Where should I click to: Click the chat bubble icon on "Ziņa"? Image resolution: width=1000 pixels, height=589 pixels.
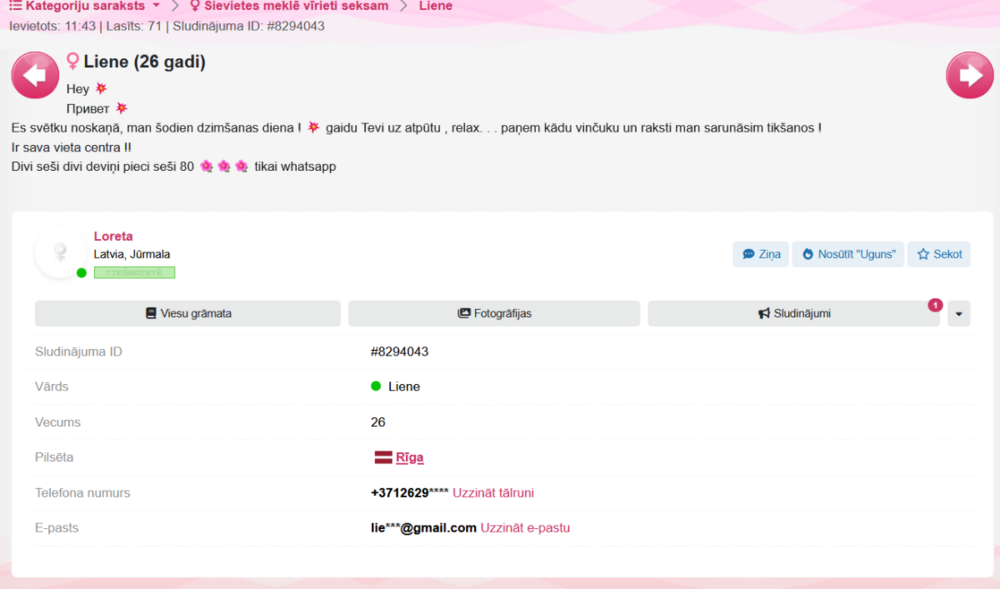(x=747, y=253)
